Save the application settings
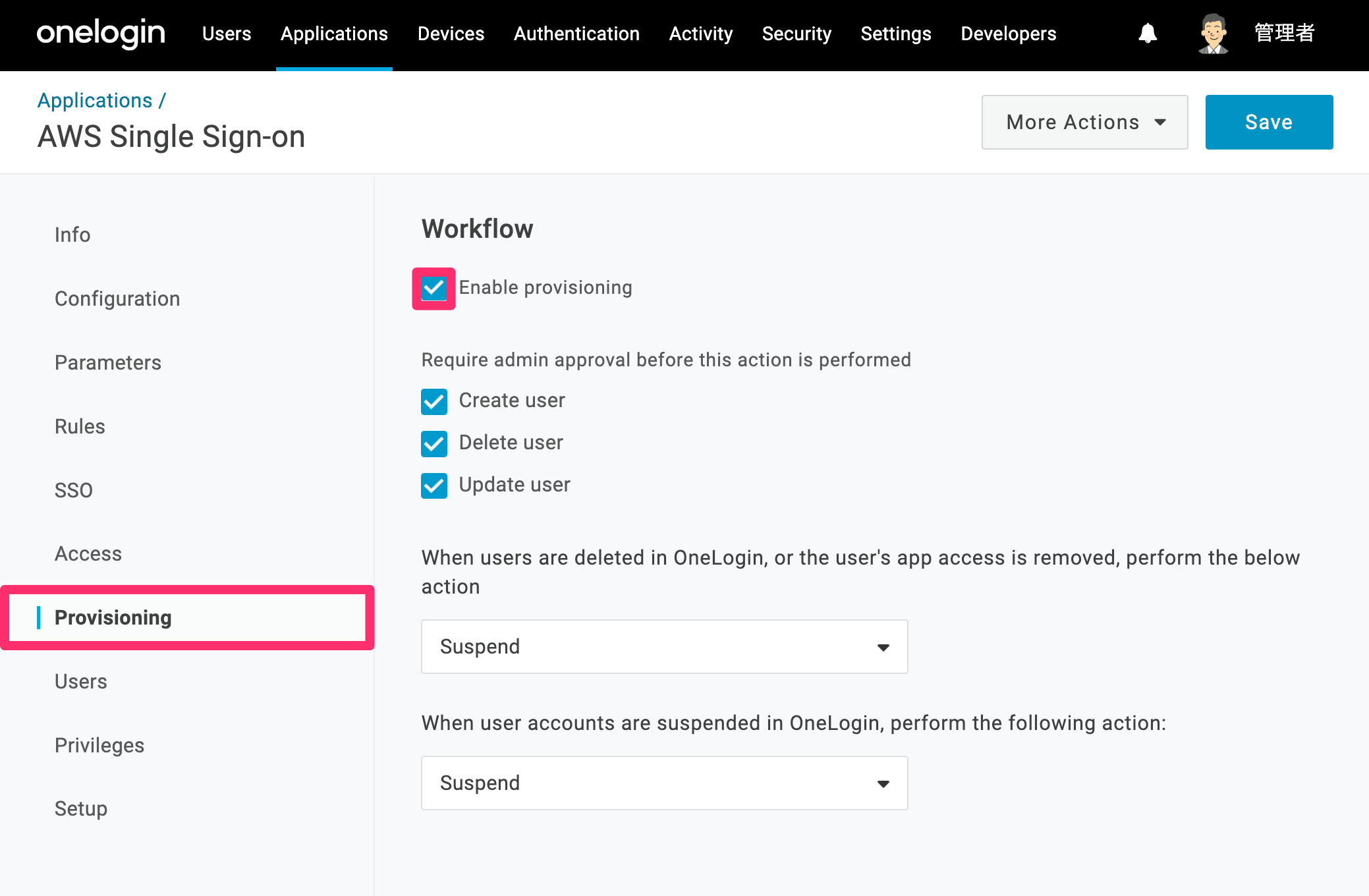 coord(1269,122)
